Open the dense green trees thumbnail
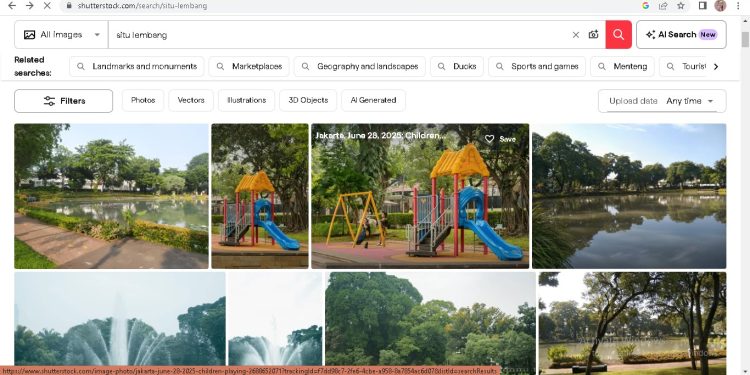This screenshot has height=375, width=750. tap(430, 319)
